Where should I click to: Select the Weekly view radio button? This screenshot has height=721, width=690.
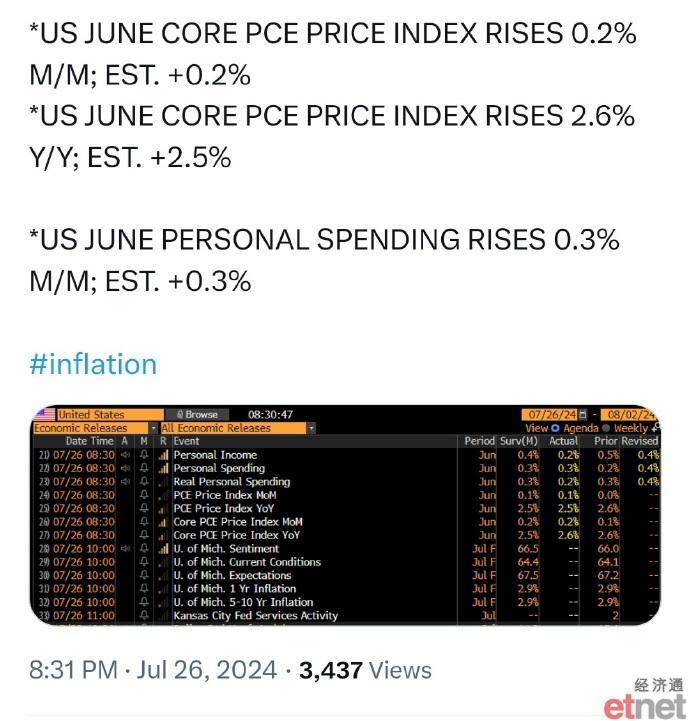606,428
